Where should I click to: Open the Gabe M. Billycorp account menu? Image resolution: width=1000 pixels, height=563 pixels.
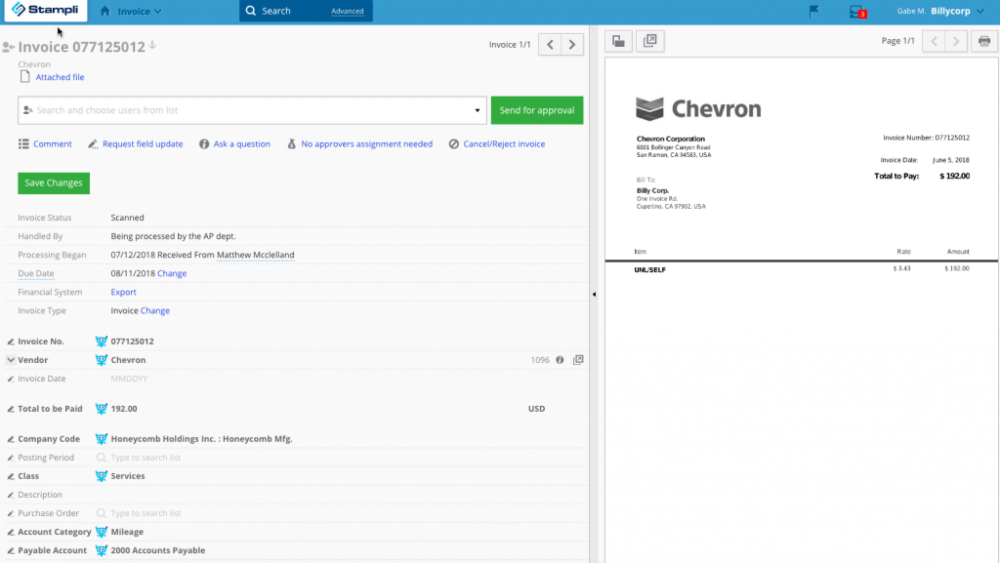(x=941, y=11)
